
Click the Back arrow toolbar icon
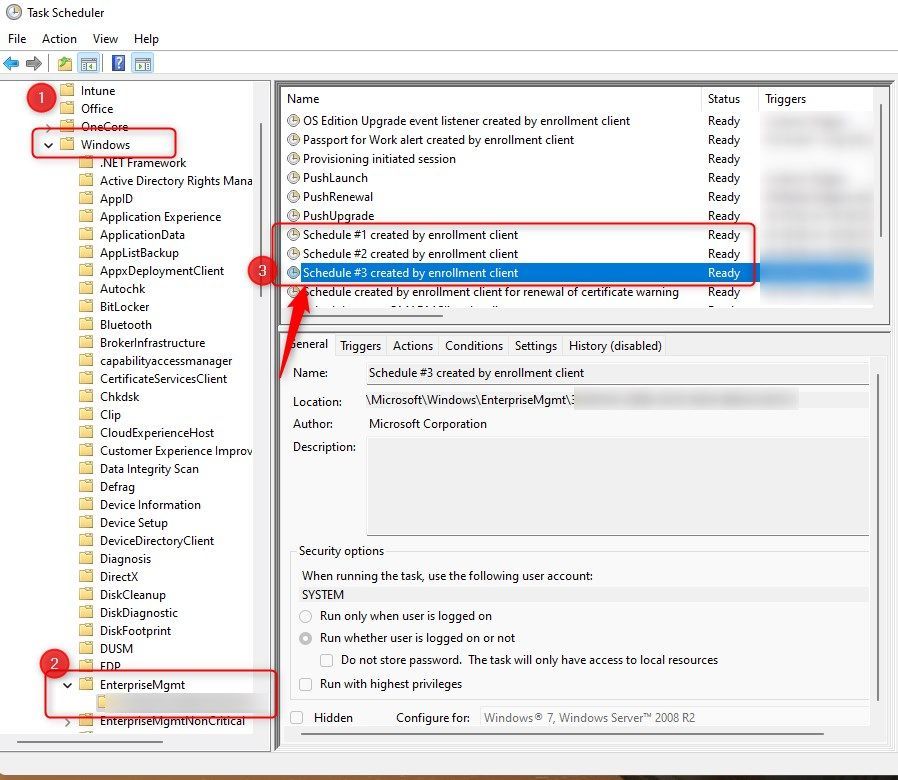11,63
